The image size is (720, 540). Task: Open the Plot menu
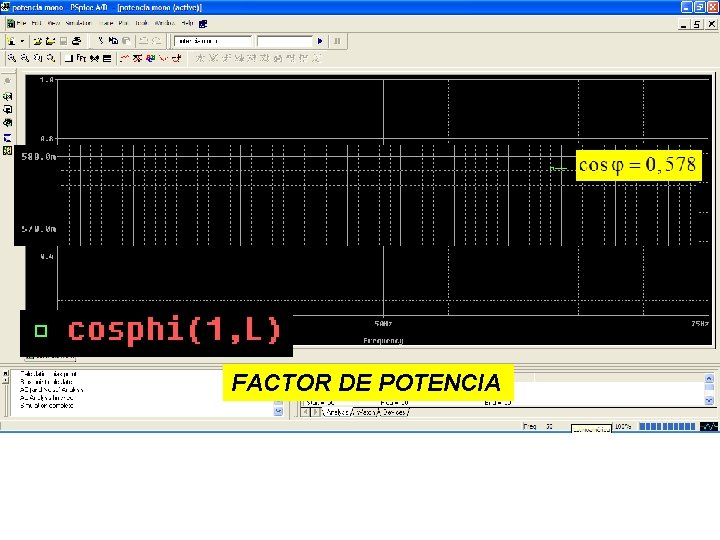pyautogui.click(x=123, y=23)
